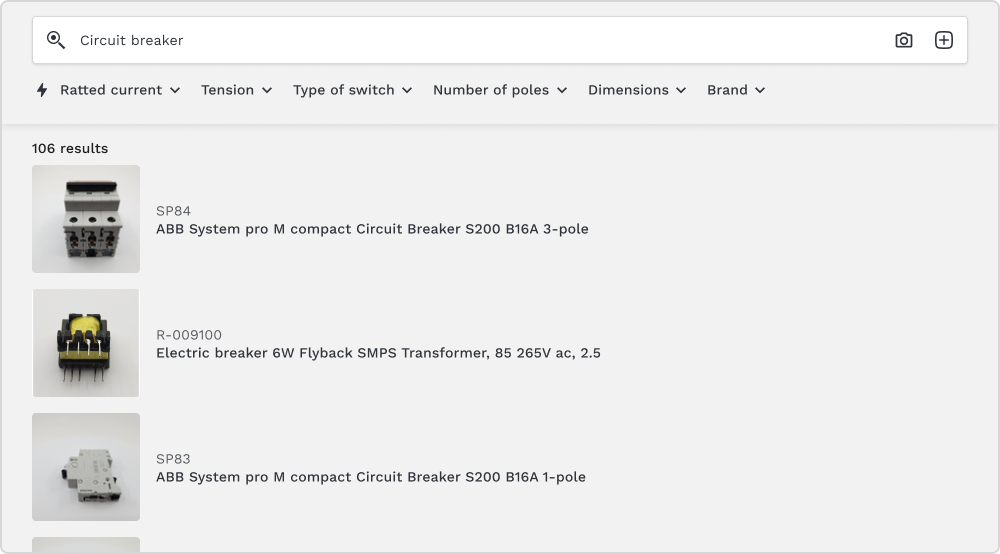This screenshot has height=554, width=1000.
Task: Click the plus add icon
Action: [x=944, y=40]
